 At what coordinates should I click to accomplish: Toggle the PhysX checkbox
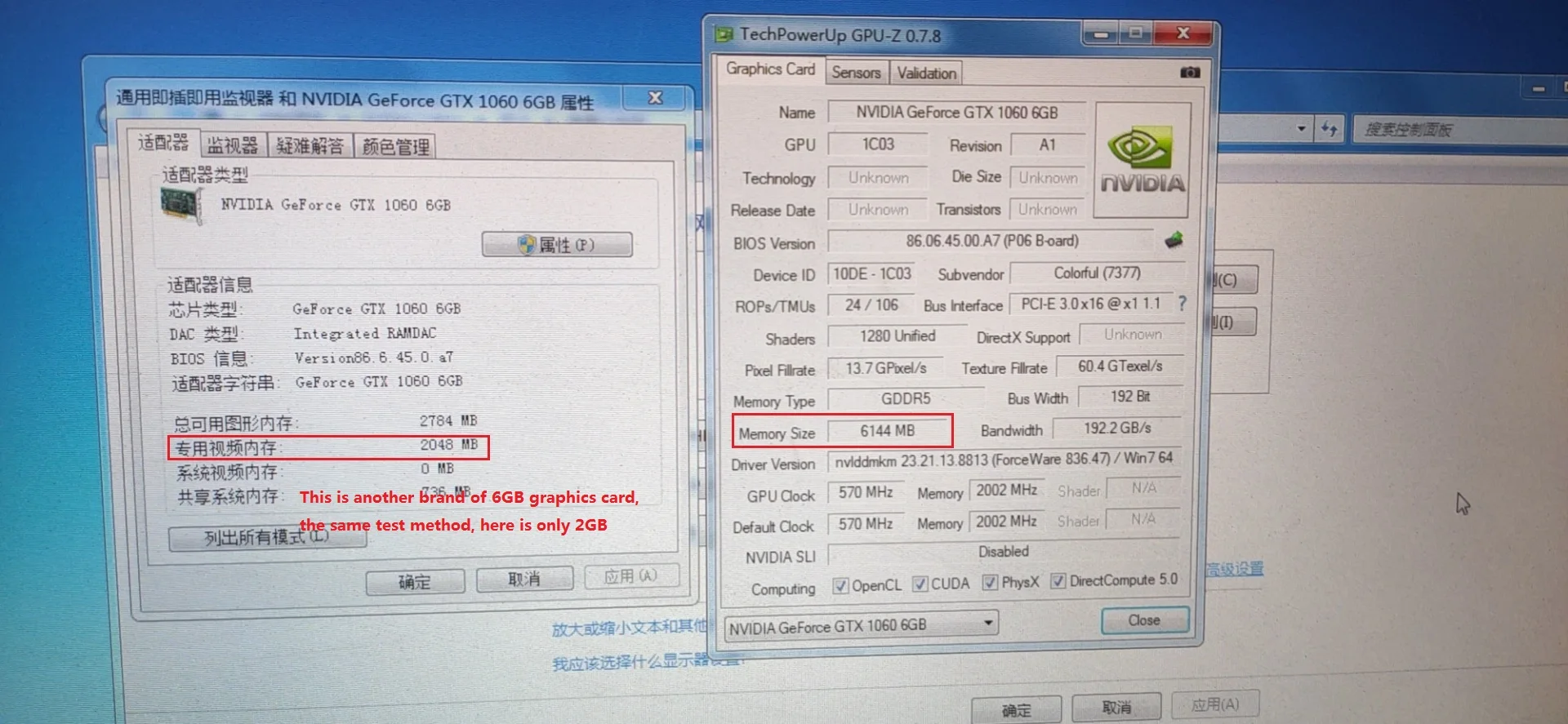tap(990, 583)
